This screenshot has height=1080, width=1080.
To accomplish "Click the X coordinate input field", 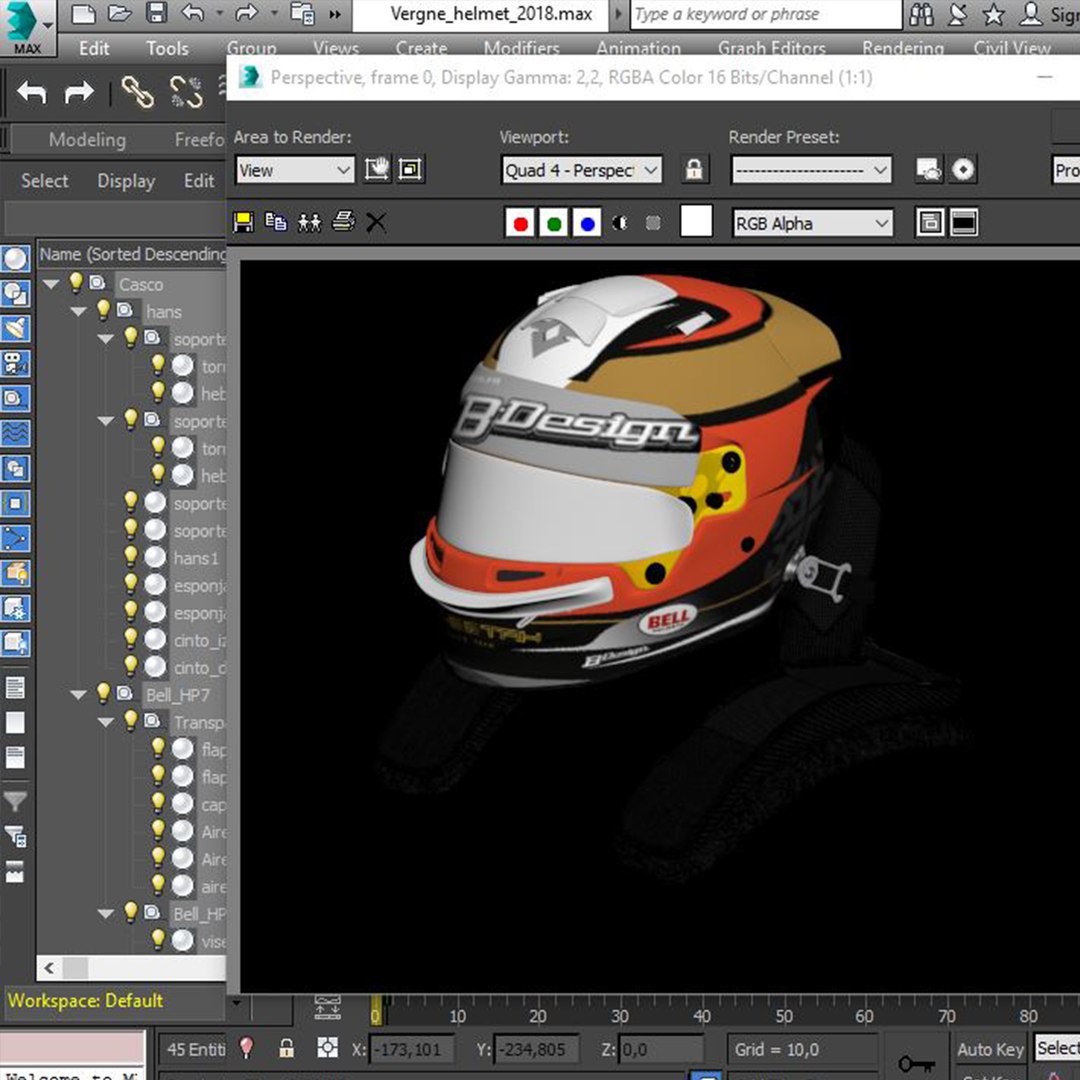I will pos(412,1050).
